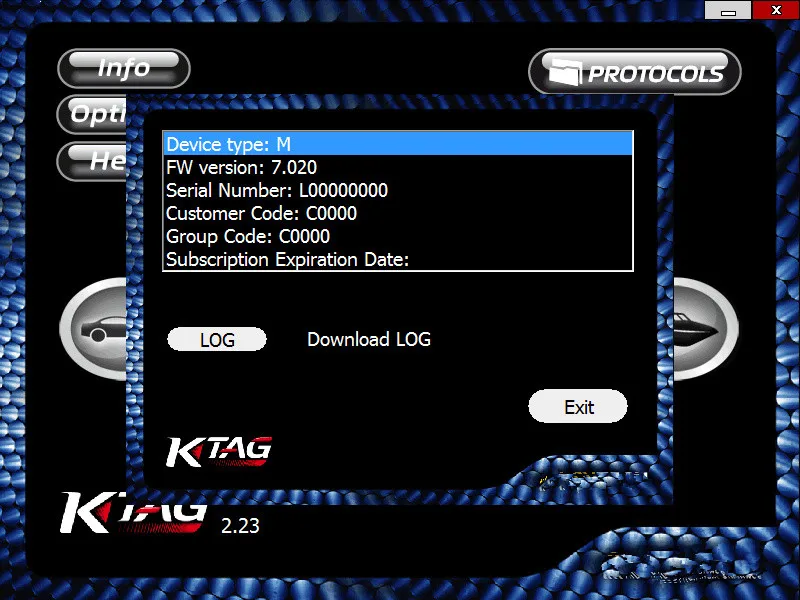Click the K-TAG logo in the dialog
800x600 pixels.
[x=219, y=452]
